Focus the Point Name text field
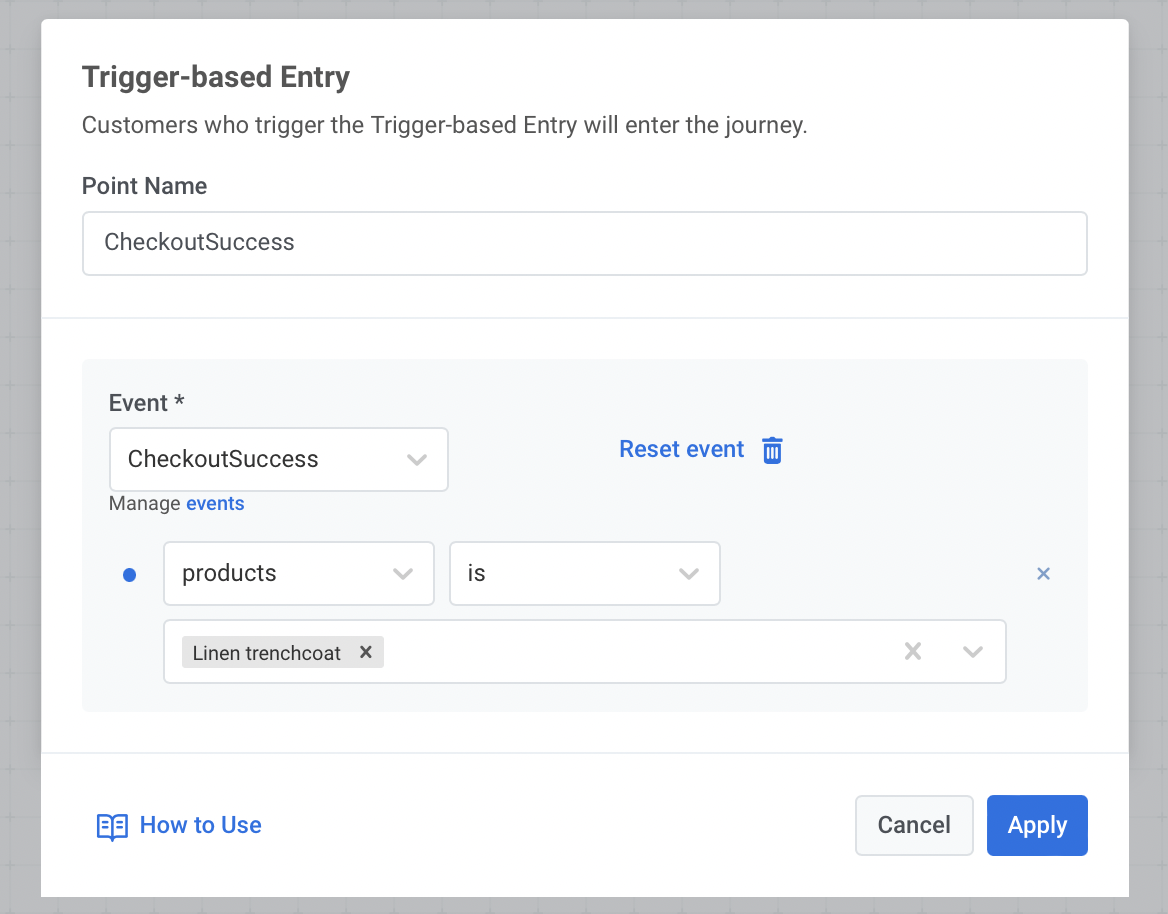Image resolution: width=1168 pixels, height=914 pixels. pyautogui.click(x=584, y=243)
